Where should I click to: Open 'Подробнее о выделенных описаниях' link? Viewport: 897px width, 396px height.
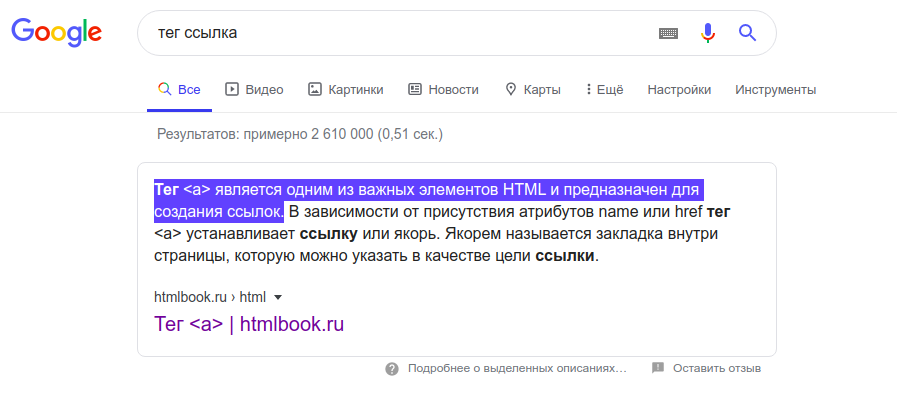[x=517, y=369]
